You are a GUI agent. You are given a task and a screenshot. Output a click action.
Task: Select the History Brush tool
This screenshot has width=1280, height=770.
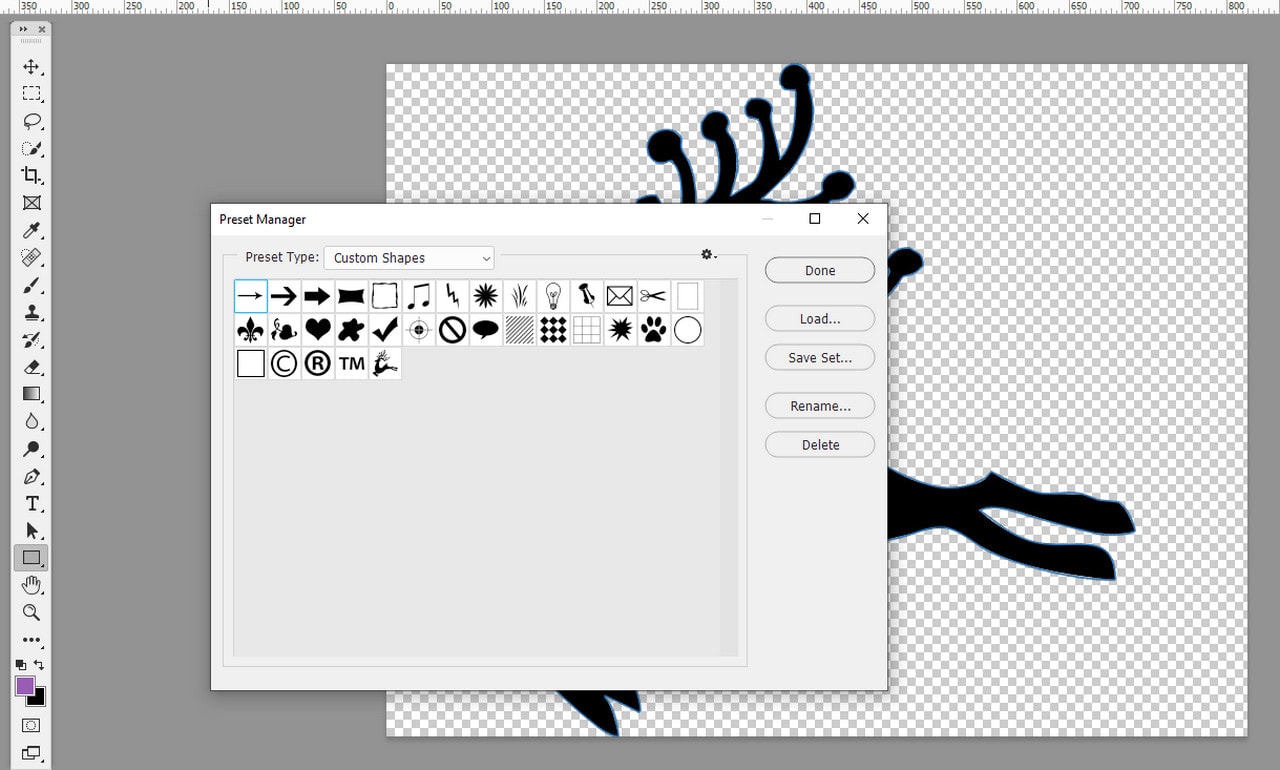32,340
